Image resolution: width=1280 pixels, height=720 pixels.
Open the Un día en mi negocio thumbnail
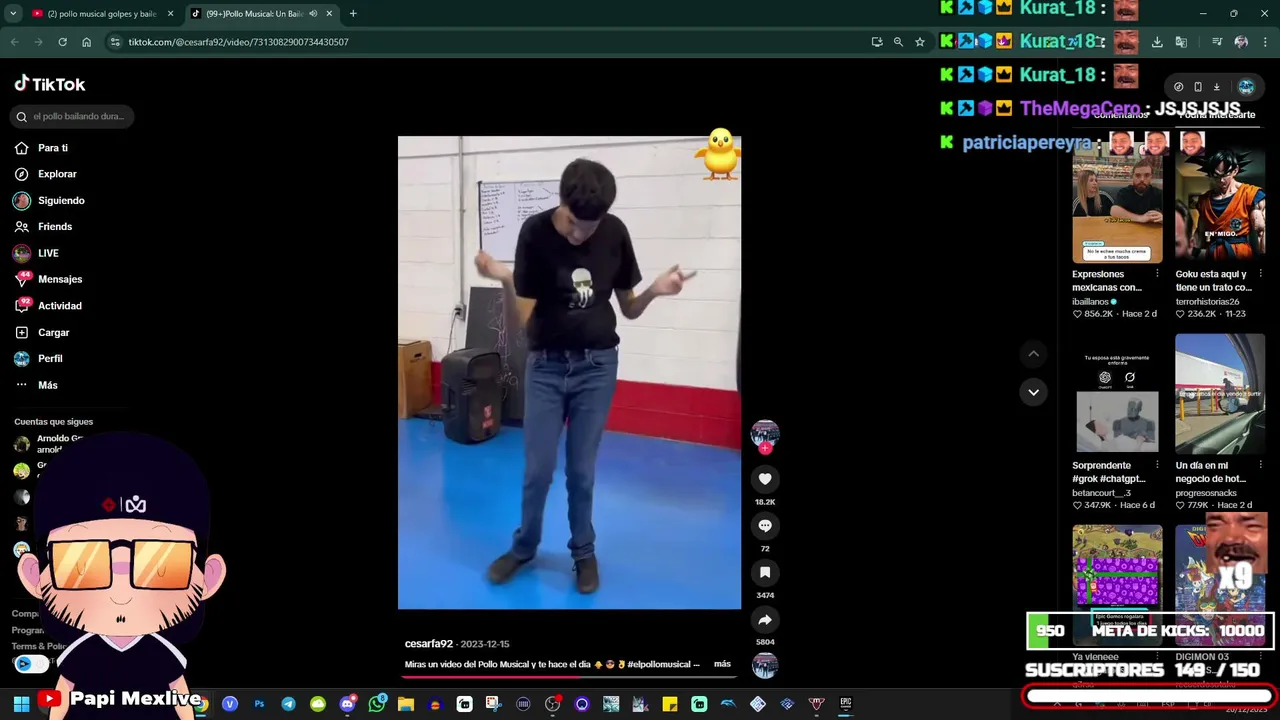(1220, 393)
